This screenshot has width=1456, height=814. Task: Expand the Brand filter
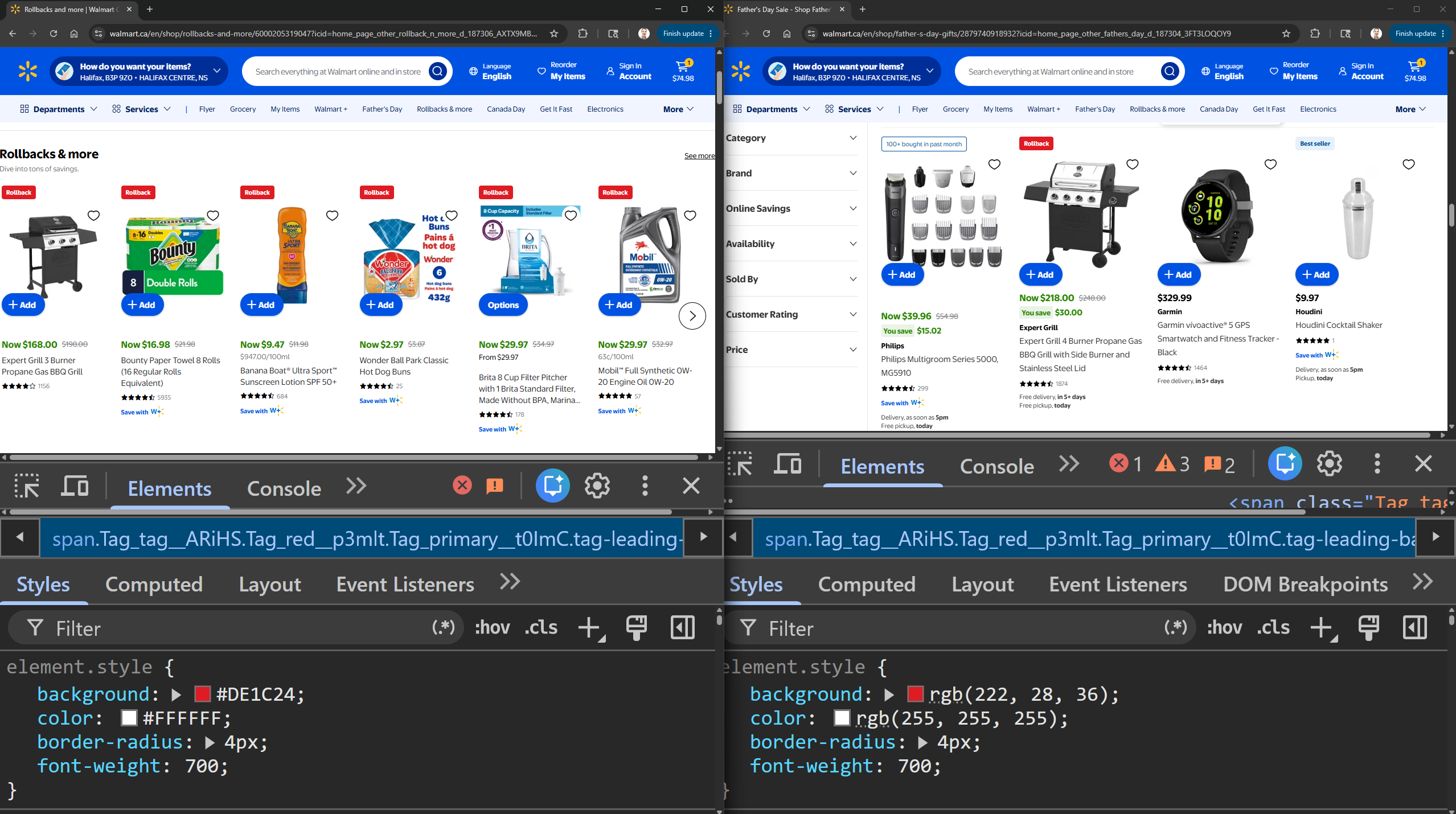791,173
